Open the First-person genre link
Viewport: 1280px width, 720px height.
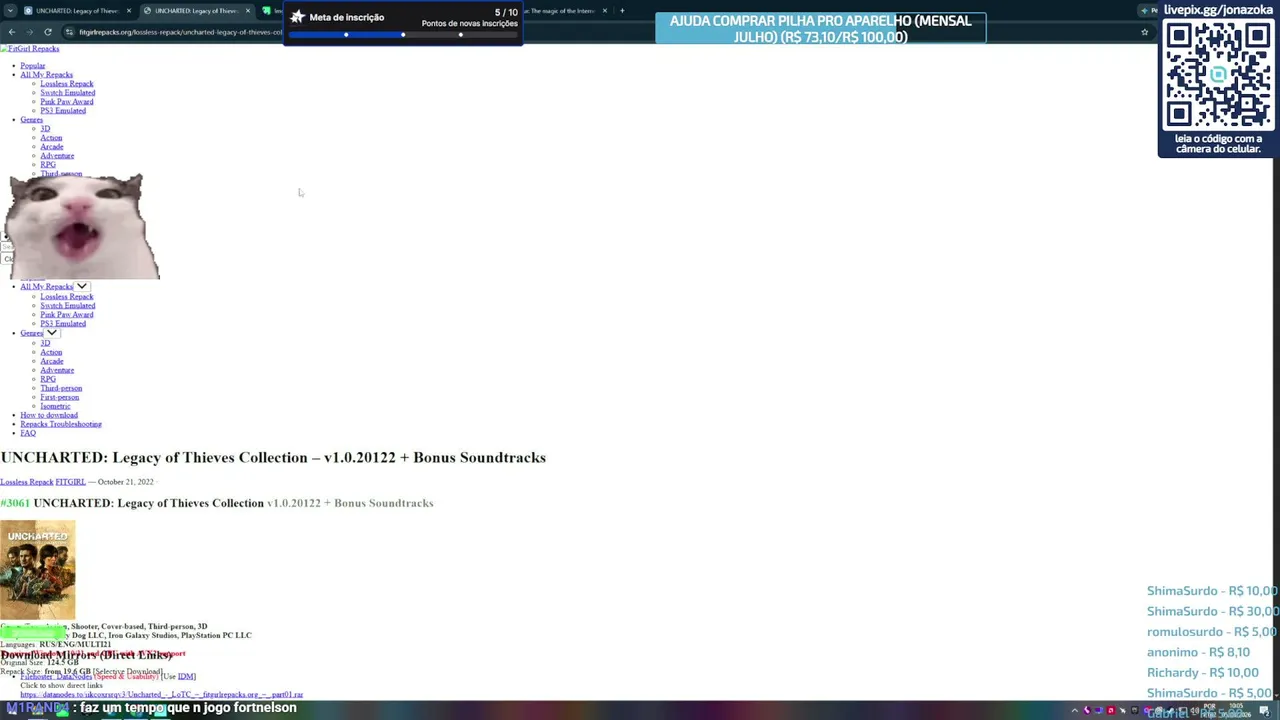[x=59, y=397]
